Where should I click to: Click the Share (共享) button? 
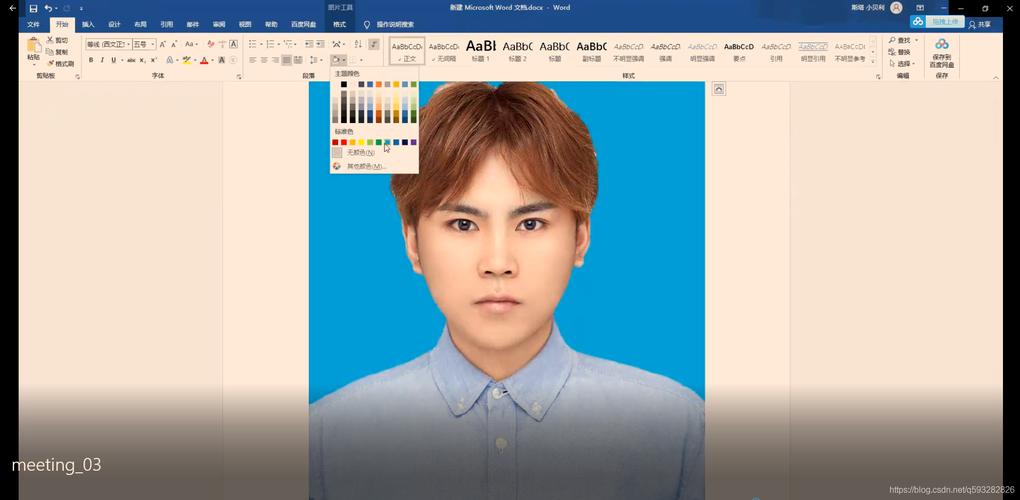980,24
